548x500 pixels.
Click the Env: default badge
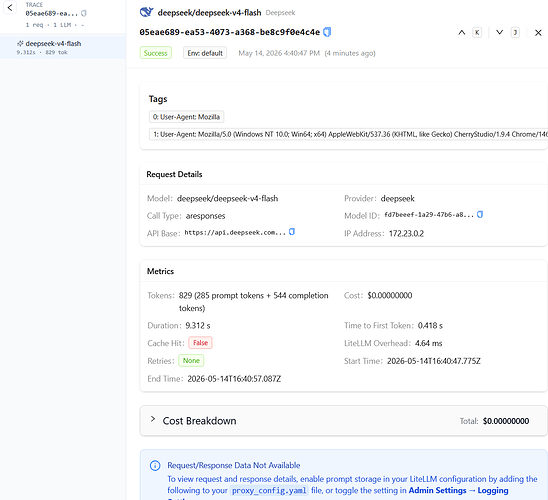click(x=205, y=53)
